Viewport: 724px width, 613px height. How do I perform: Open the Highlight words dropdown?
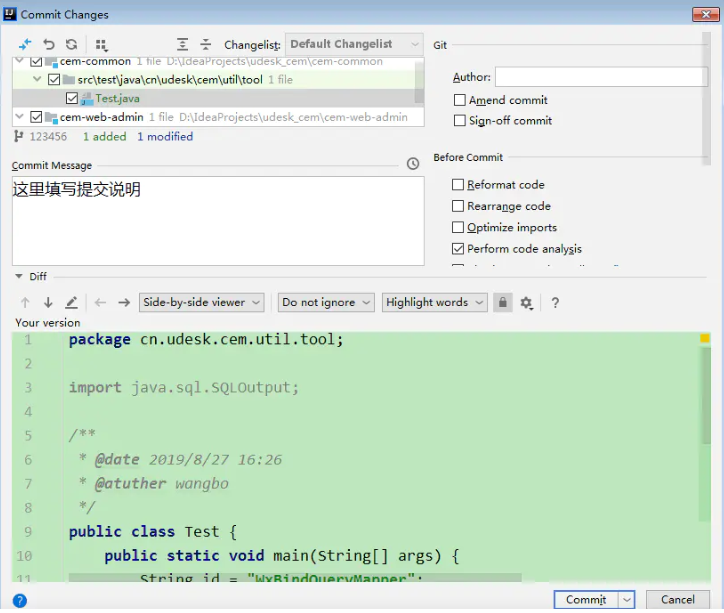pos(434,303)
